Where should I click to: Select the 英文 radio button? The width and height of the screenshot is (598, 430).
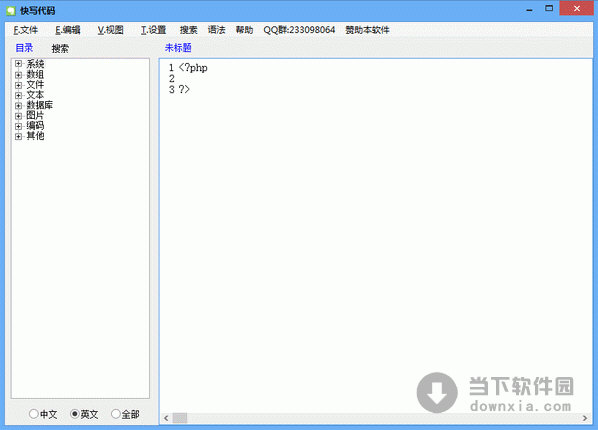click(x=84, y=414)
